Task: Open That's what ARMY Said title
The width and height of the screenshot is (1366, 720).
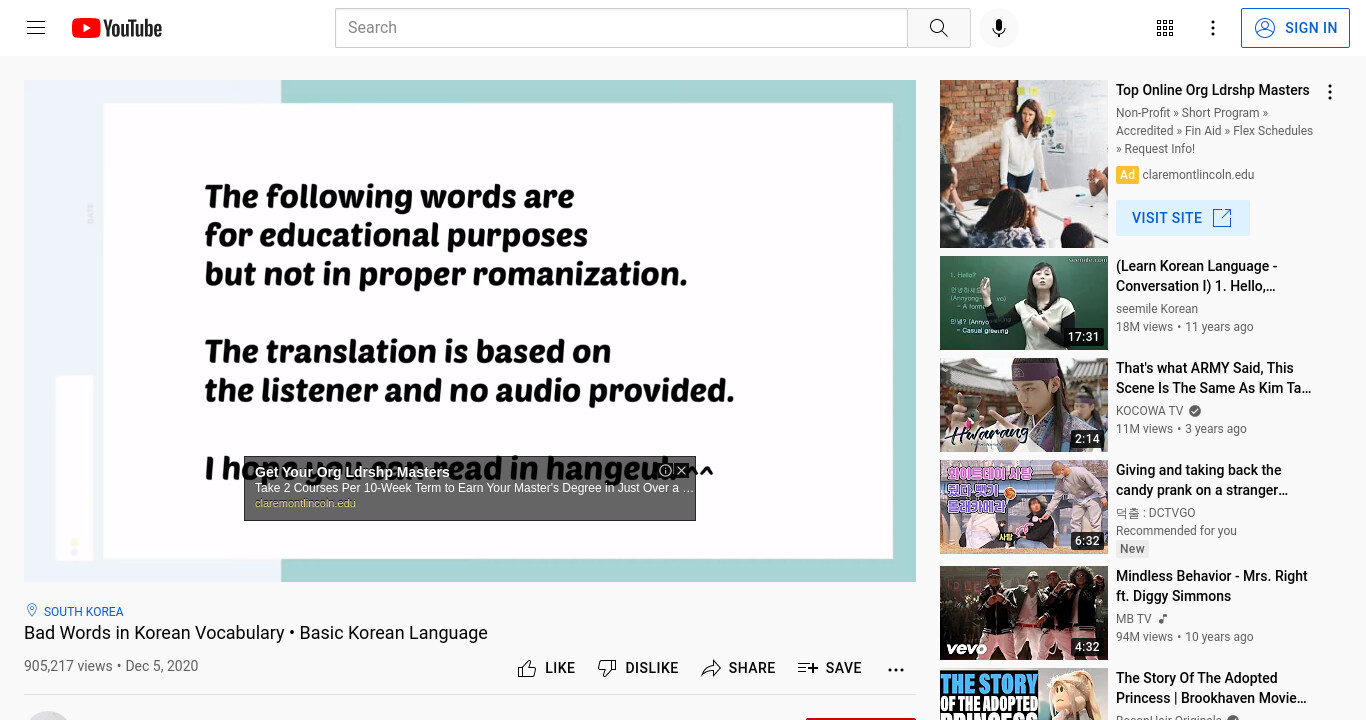Action: click(1213, 378)
